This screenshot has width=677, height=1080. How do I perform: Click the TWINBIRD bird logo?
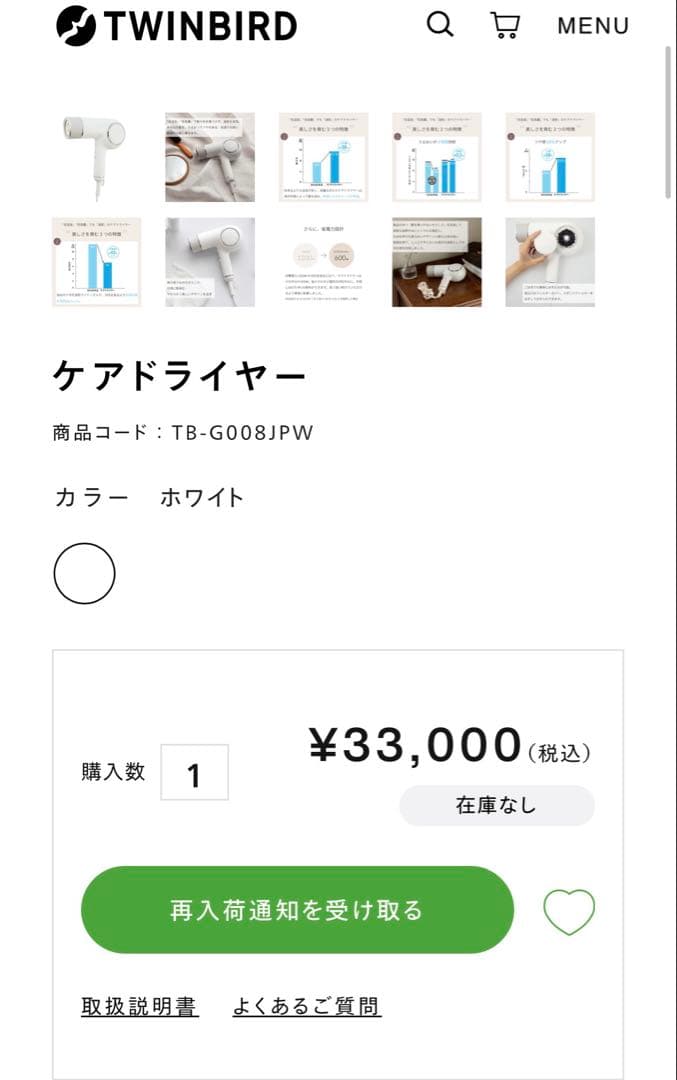(x=73, y=25)
